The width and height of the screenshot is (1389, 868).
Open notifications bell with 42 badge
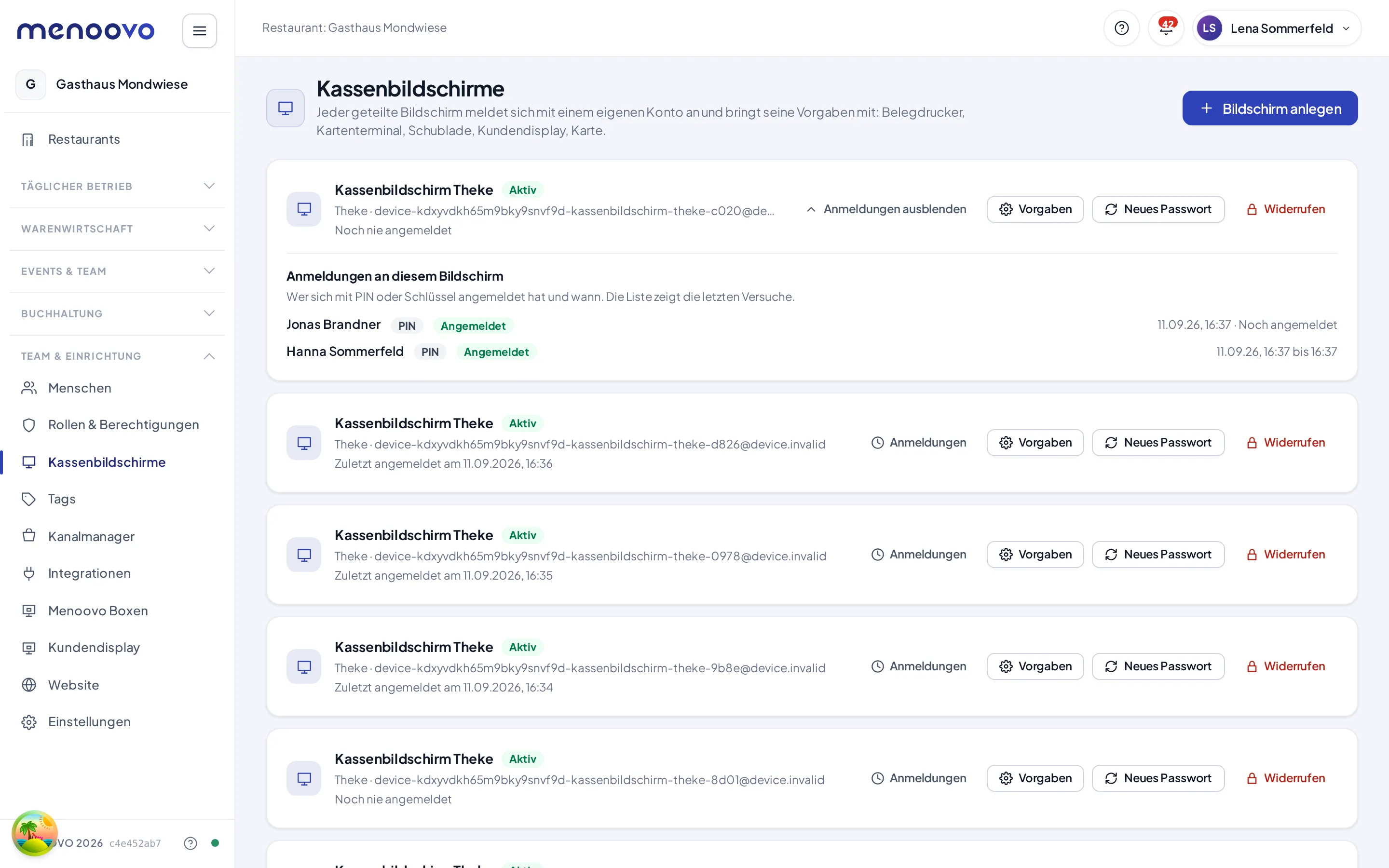1166,28
